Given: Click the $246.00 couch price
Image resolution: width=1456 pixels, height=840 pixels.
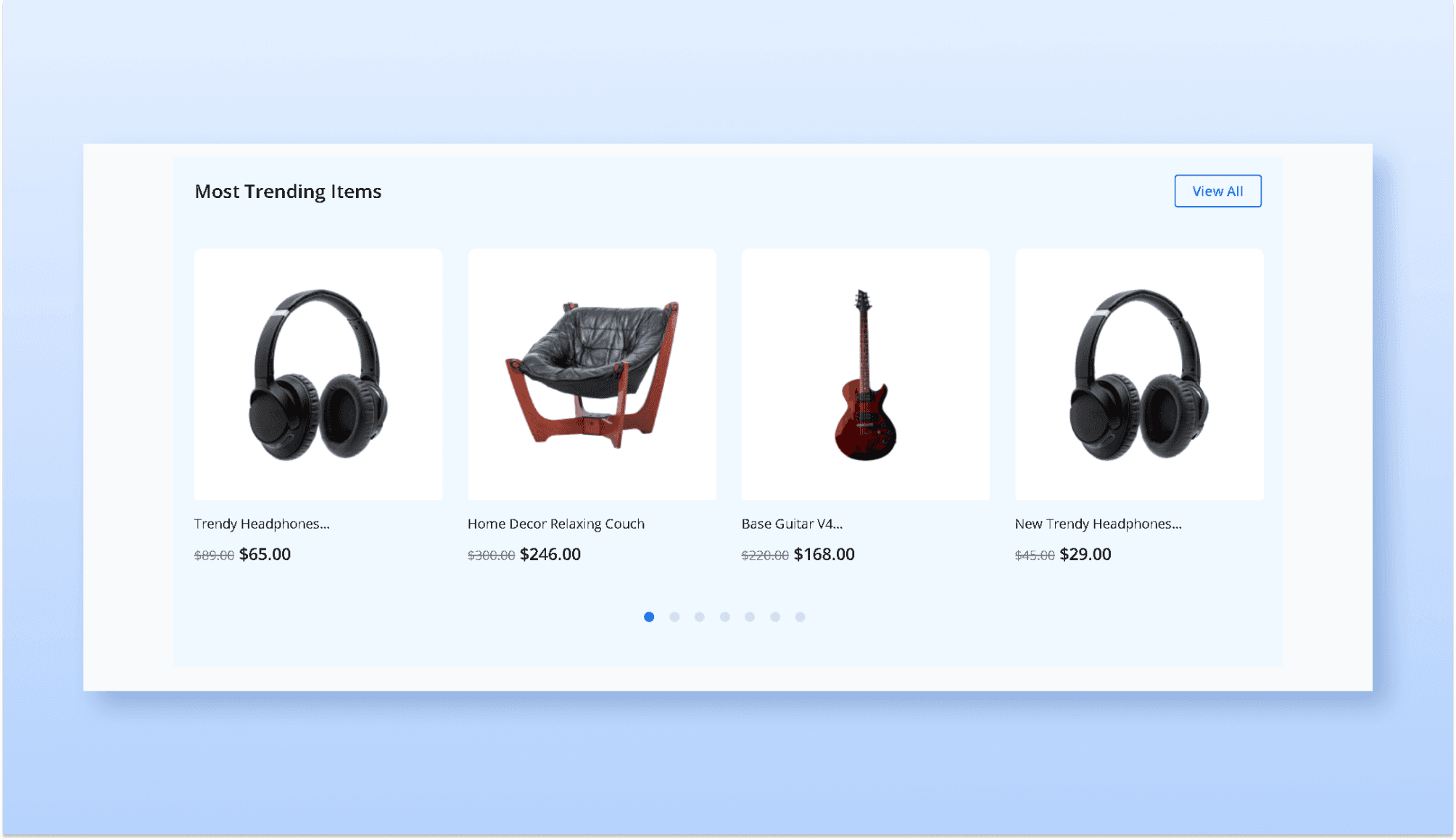Looking at the screenshot, I should click(x=550, y=554).
